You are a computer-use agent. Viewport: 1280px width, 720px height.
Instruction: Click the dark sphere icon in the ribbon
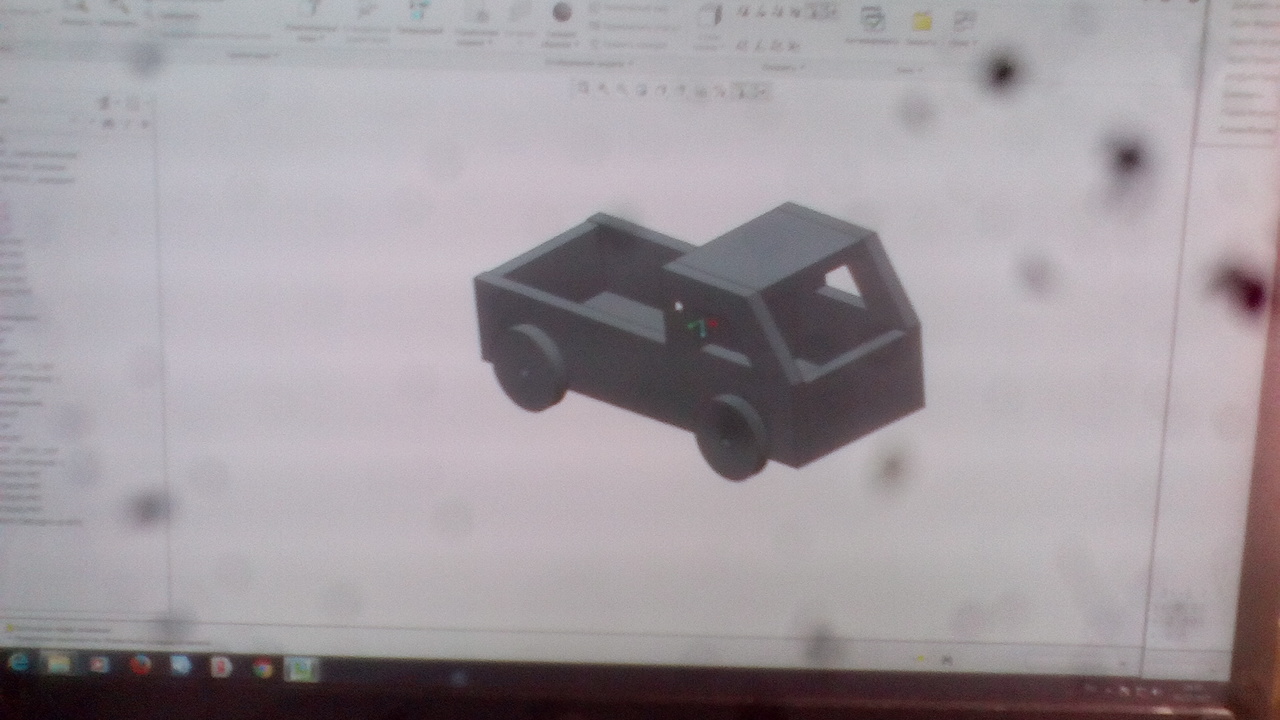tap(562, 11)
